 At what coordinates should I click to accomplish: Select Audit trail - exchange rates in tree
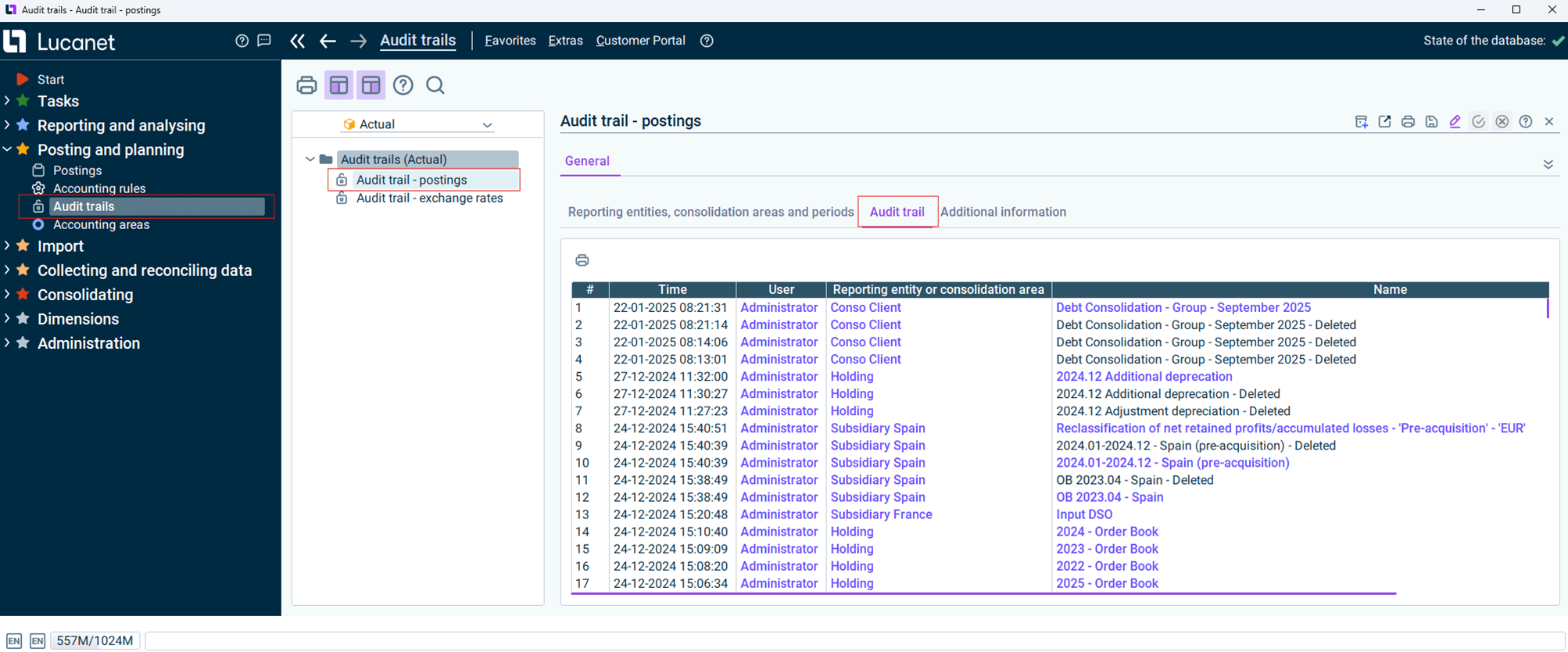[x=429, y=199]
